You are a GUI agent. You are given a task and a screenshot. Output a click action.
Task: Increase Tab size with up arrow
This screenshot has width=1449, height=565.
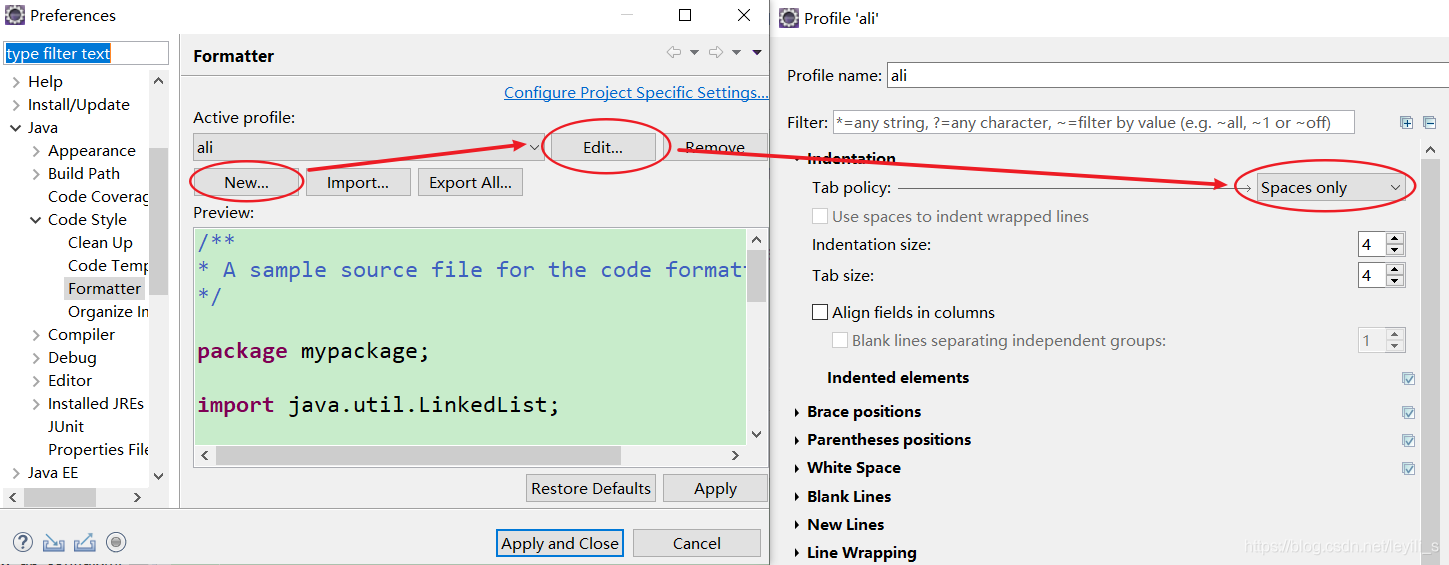click(1395, 269)
